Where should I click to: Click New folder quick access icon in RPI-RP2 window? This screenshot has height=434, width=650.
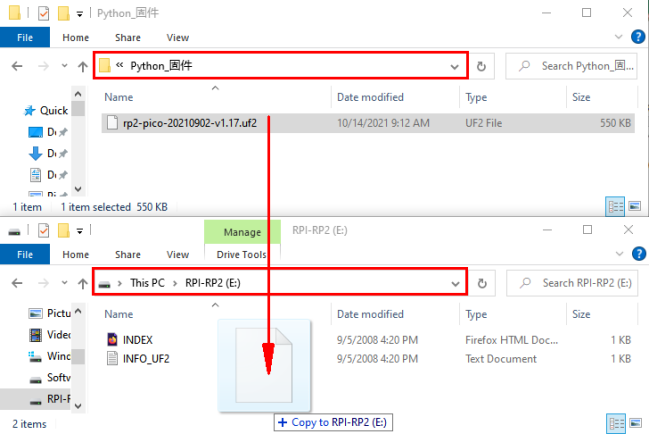(x=63, y=230)
